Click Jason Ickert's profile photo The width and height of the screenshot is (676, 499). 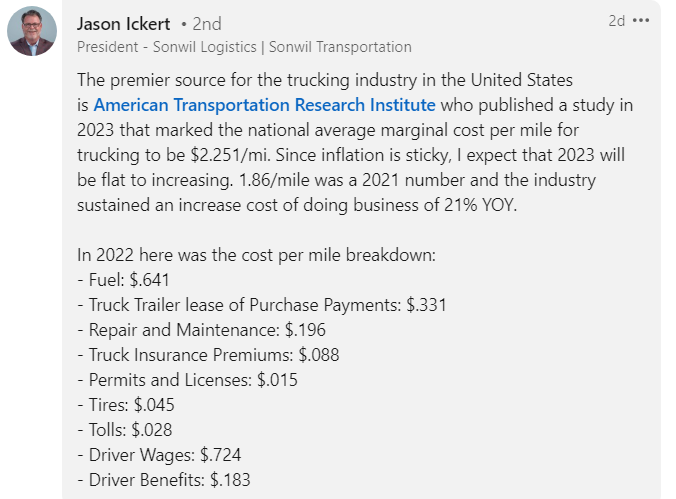point(31,32)
